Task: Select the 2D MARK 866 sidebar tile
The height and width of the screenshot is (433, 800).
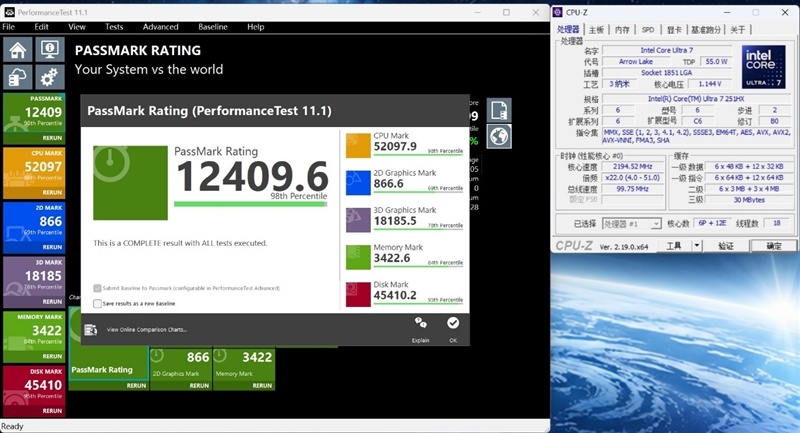Action: click(x=34, y=227)
